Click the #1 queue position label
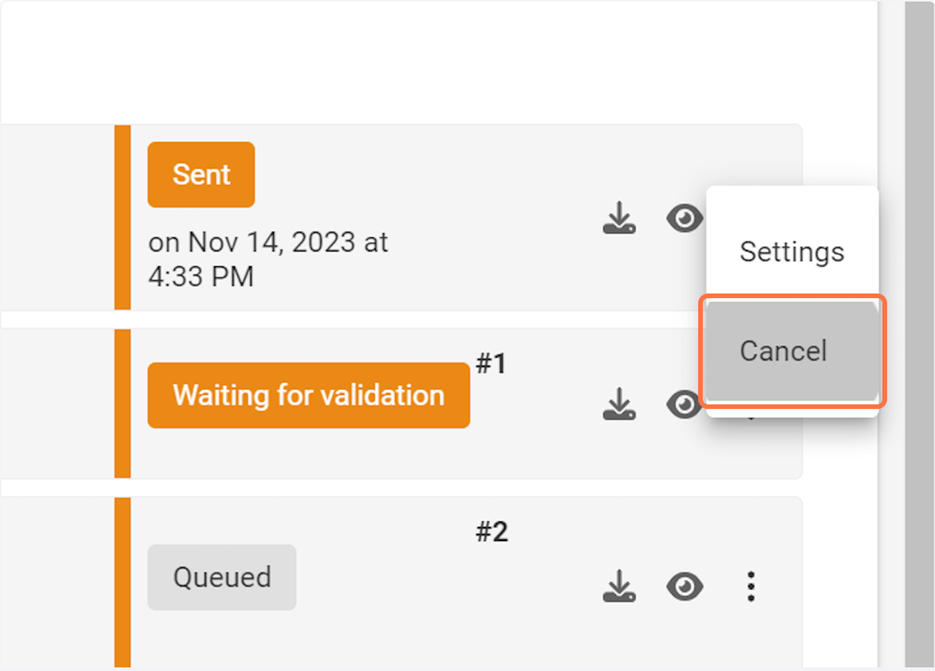Screen dimensions: 935x671 pos(491,365)
